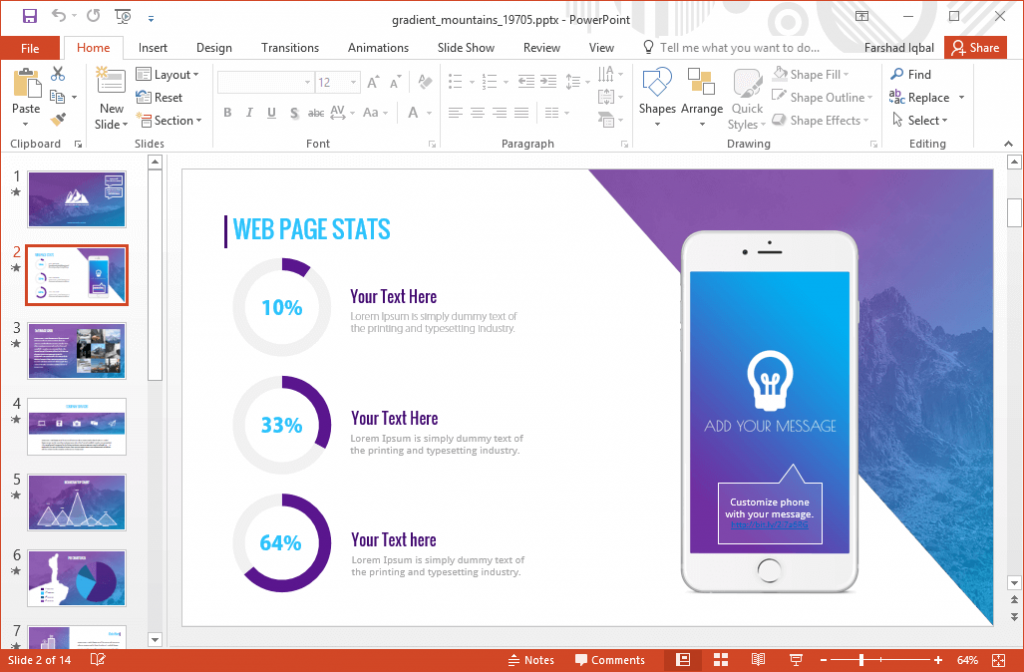This screenshot has height=672, width=1024.
Task: Switch to the Transitions tab
Action: pos(290,47)
